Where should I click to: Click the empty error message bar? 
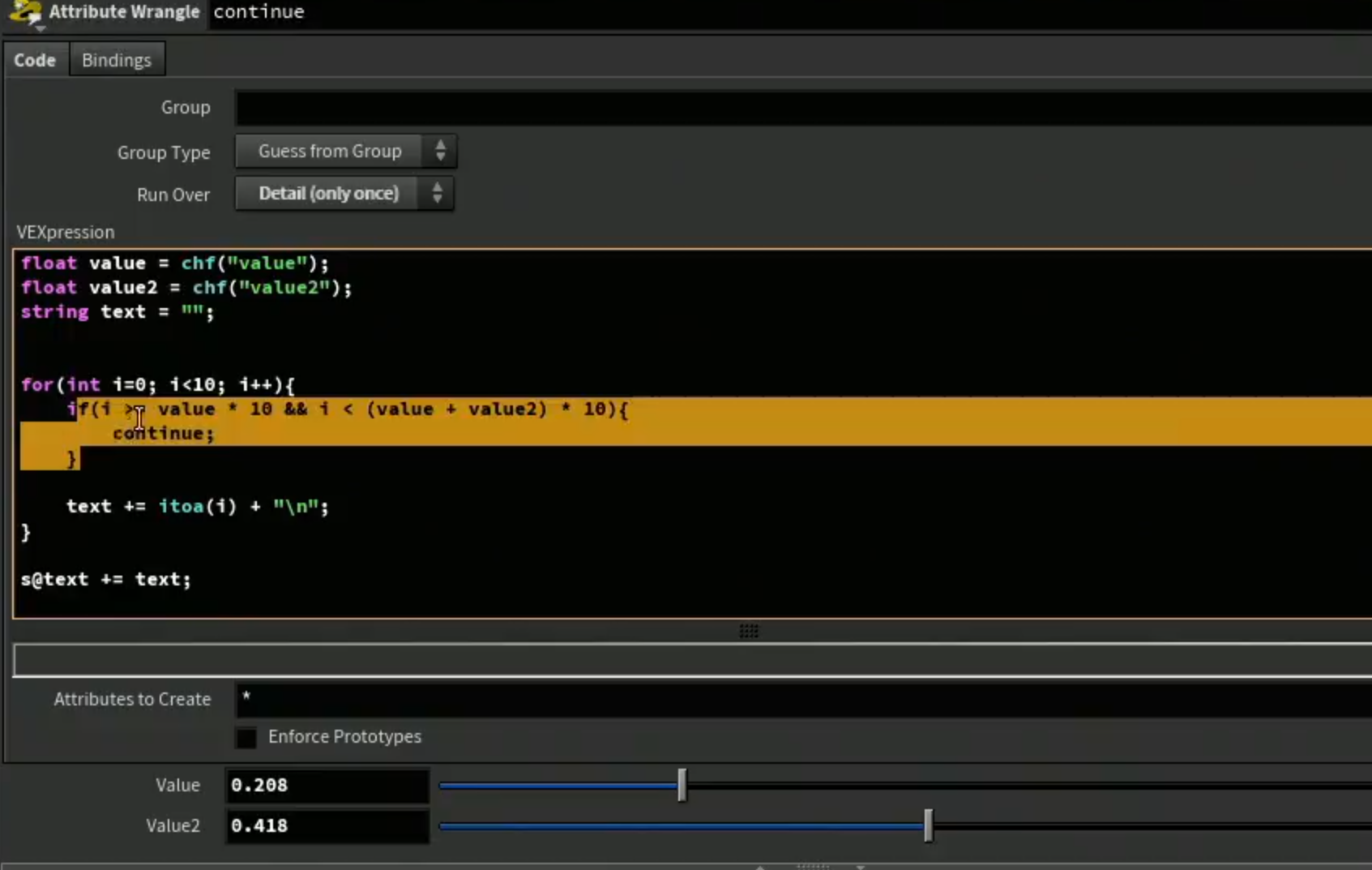click(693, 660)
